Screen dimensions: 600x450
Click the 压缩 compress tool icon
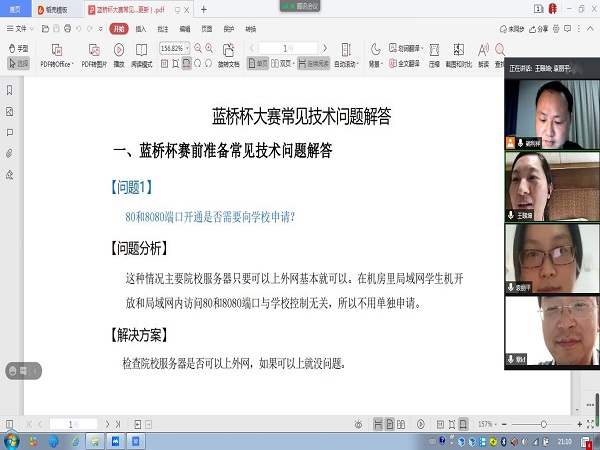[x=434, y=57]
